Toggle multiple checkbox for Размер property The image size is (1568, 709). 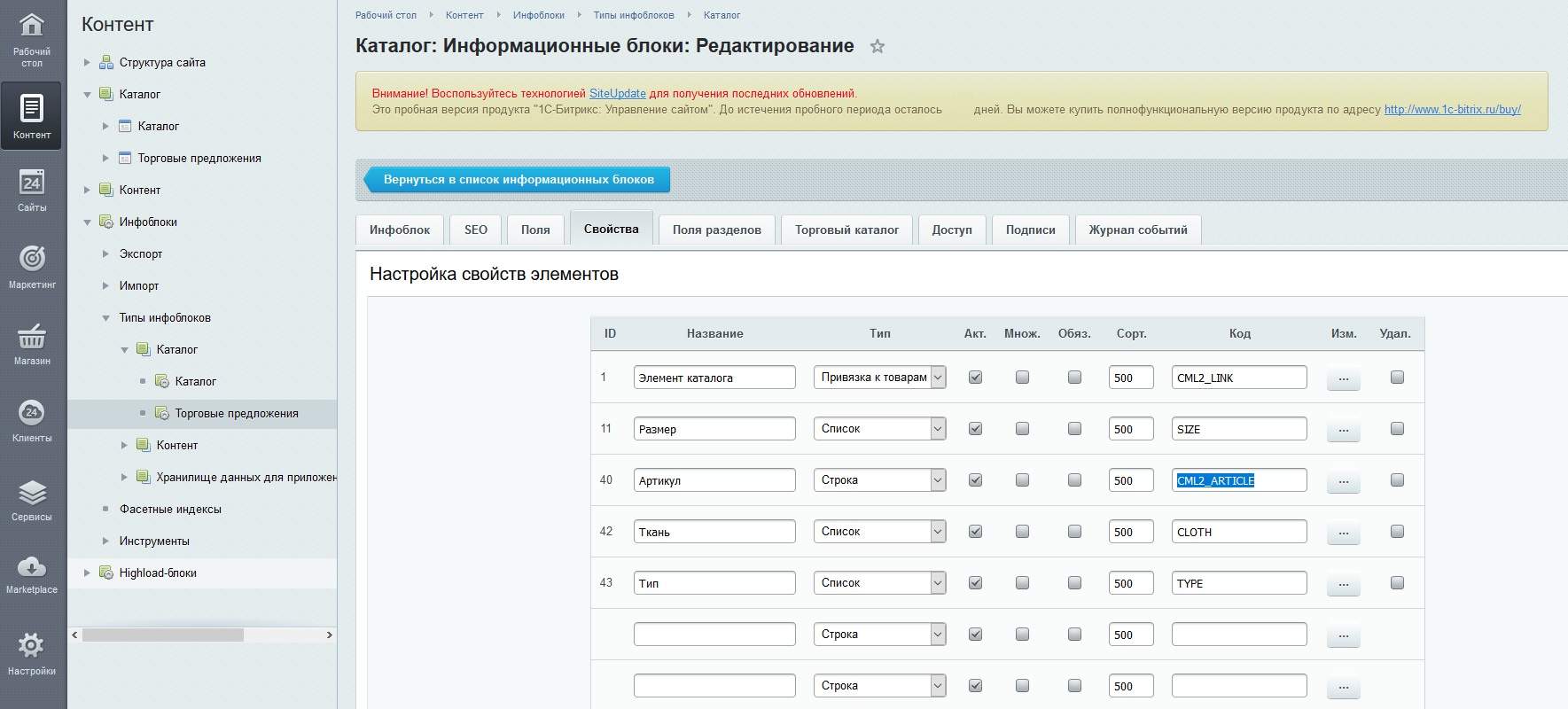[x=1022, y=429]
